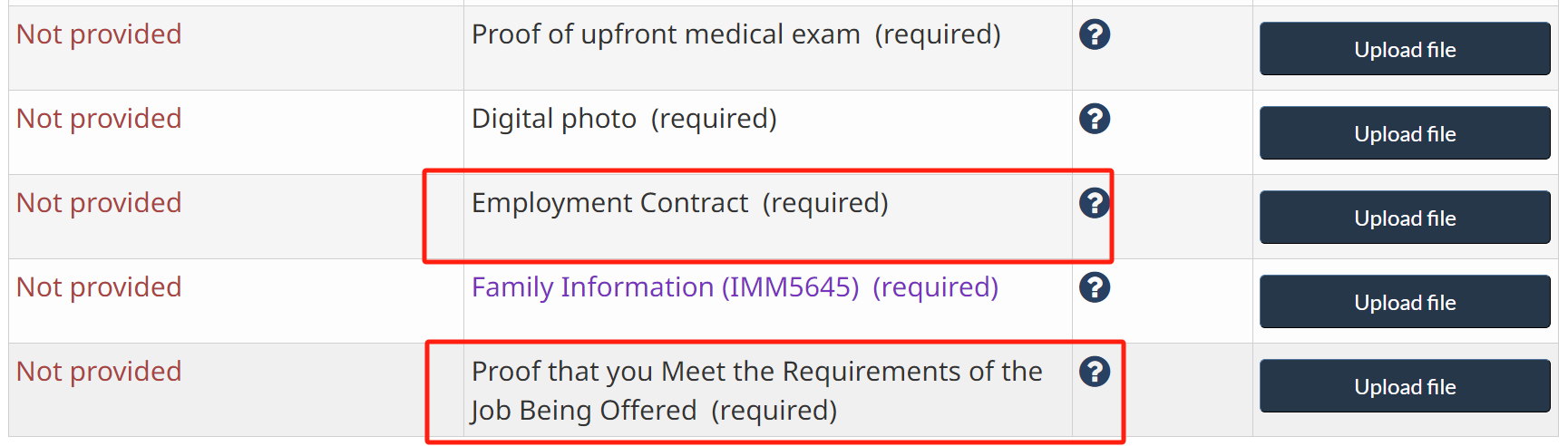
Task: Select Not provided status beside Employment Contract
Action: [99, 203]
